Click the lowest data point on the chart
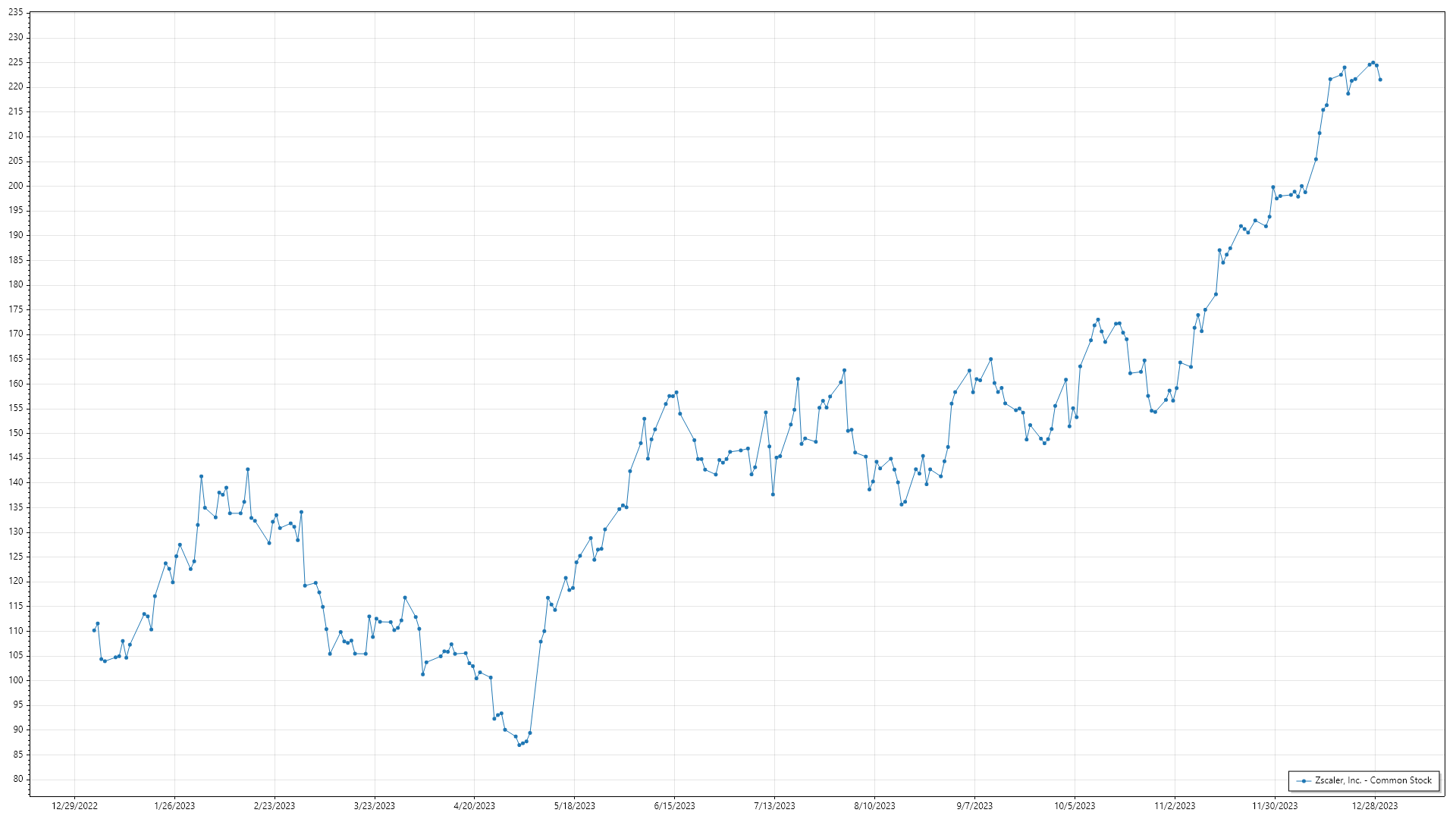 coord(519,745)
